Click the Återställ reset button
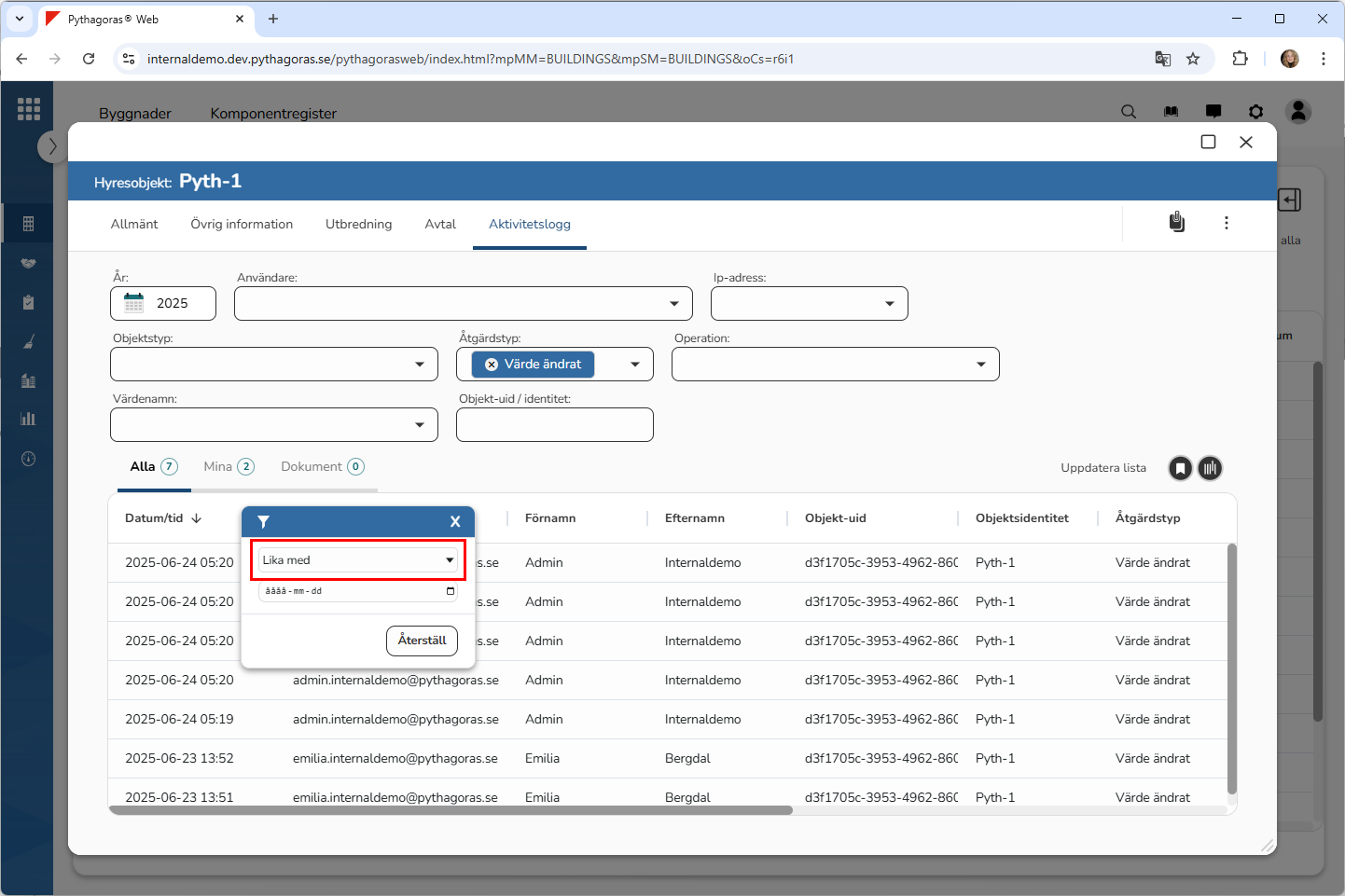This screenshot has height=896, width=1345. pos(422,641)
